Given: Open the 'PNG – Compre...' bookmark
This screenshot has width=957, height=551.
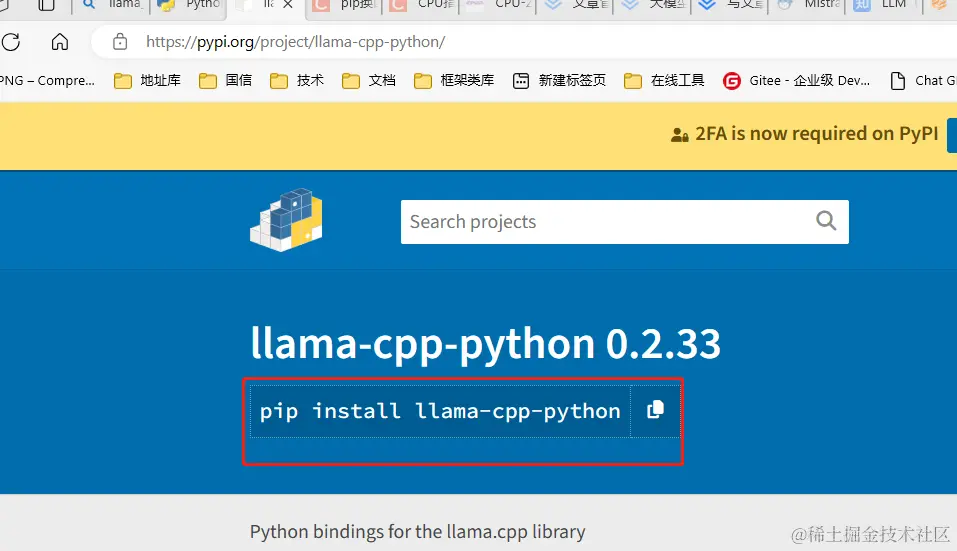Looking at the screenshot, I should 48,81.
